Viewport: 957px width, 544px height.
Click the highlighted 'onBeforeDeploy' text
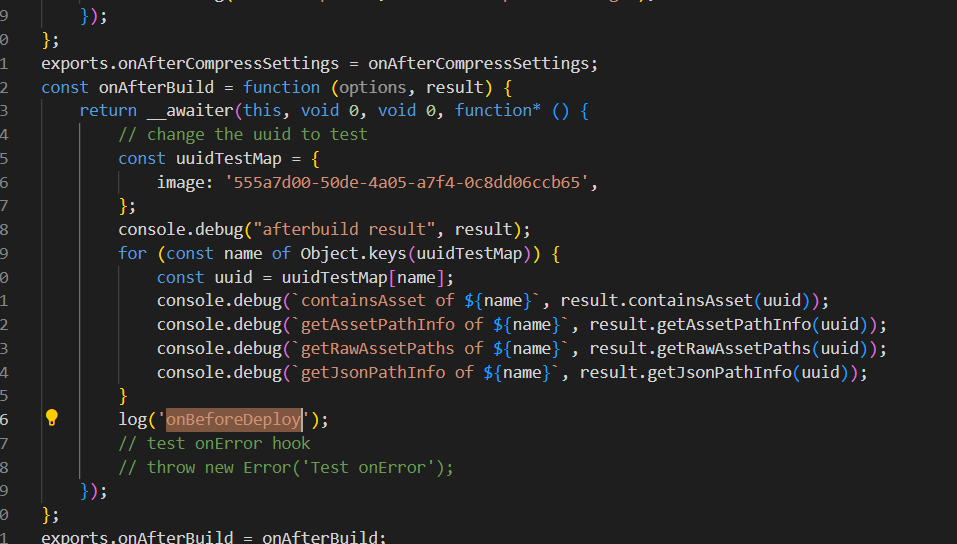tap(234, 419)
